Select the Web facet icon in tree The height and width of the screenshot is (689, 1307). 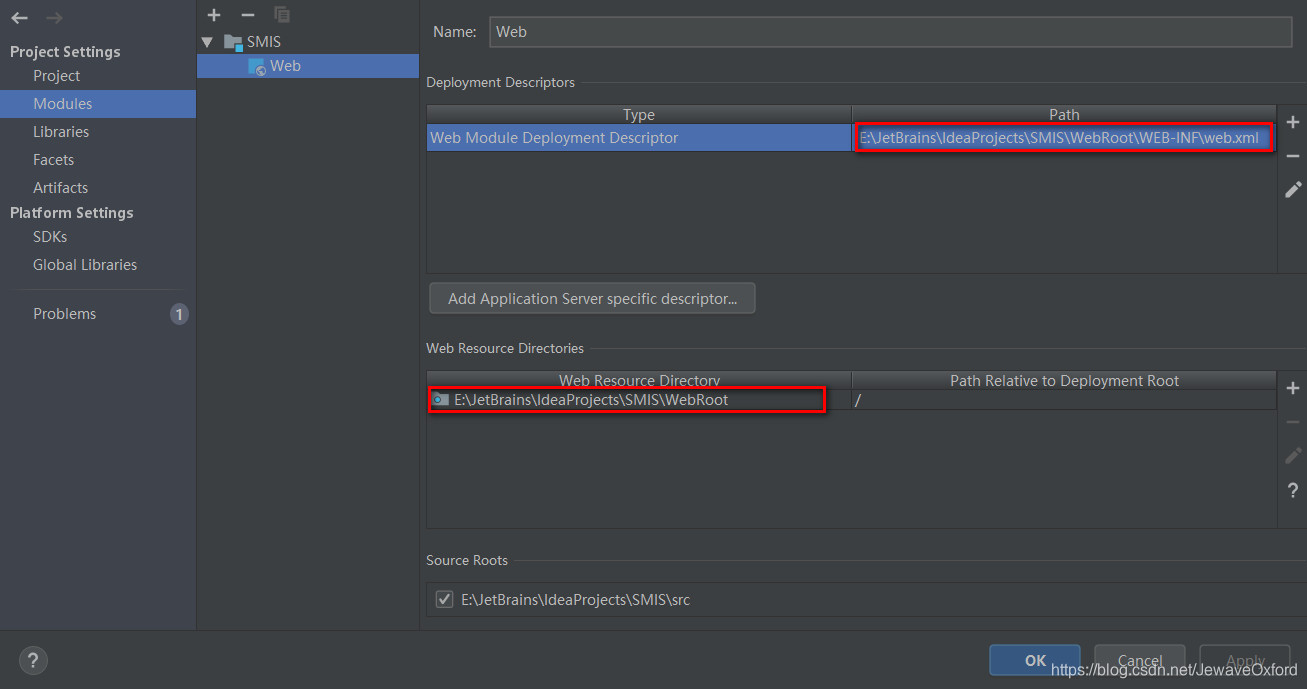point(257,66)
